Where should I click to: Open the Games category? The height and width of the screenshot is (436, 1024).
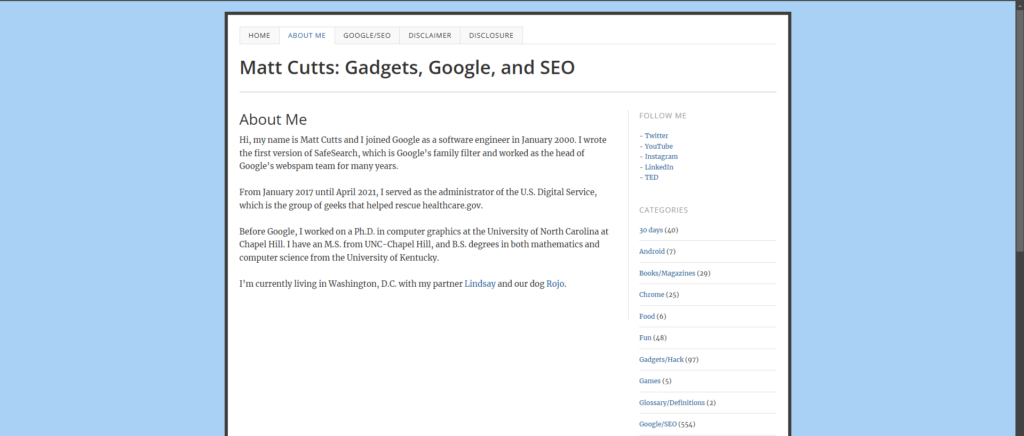(x=650, y=381)
